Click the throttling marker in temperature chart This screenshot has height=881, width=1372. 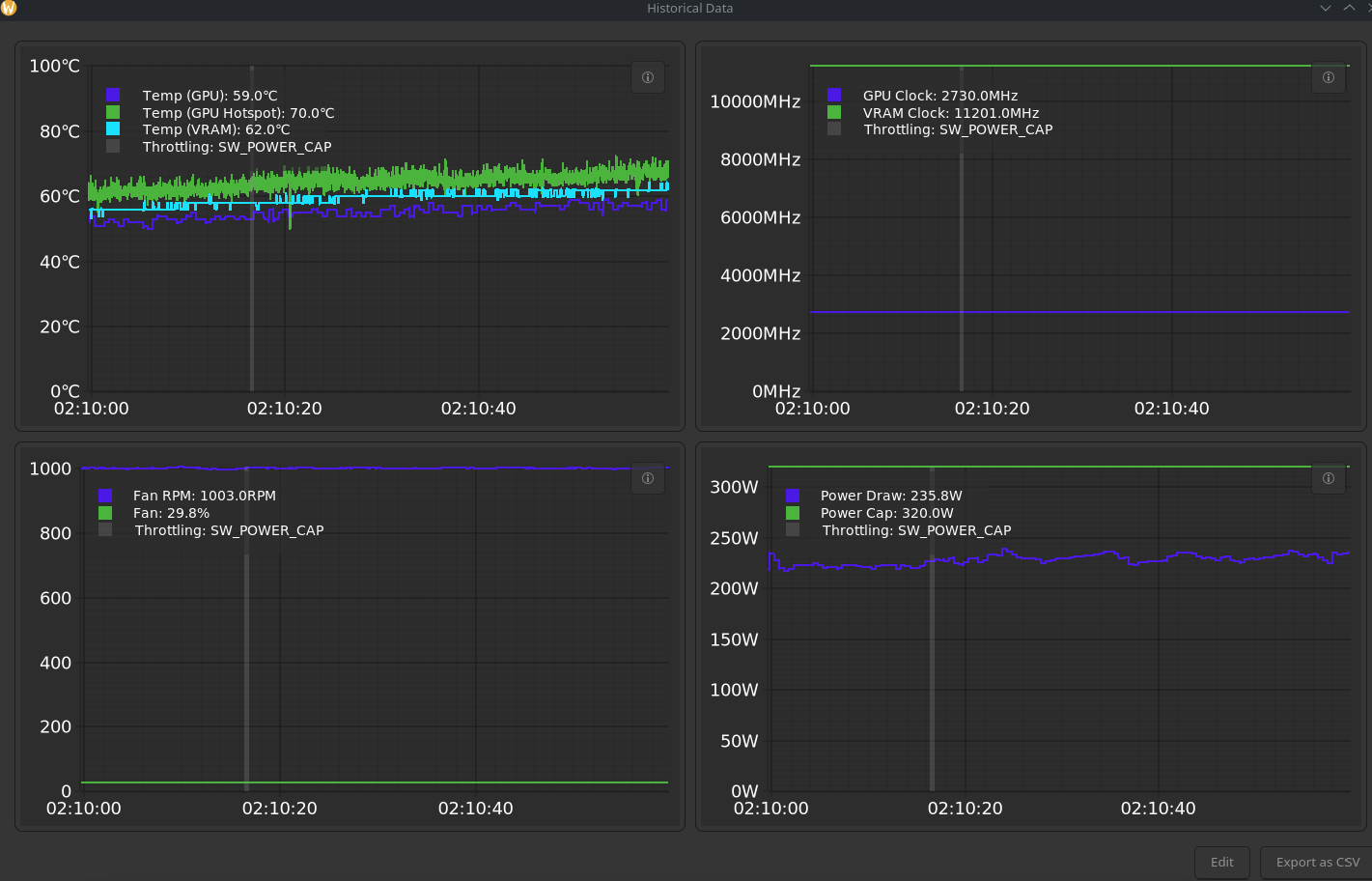(252, 290)
